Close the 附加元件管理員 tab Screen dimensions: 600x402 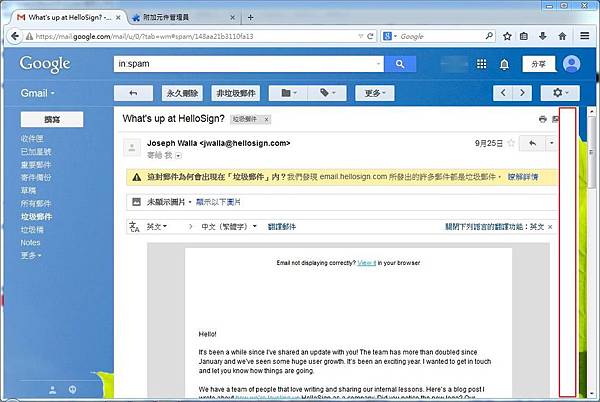pos(233,18)
